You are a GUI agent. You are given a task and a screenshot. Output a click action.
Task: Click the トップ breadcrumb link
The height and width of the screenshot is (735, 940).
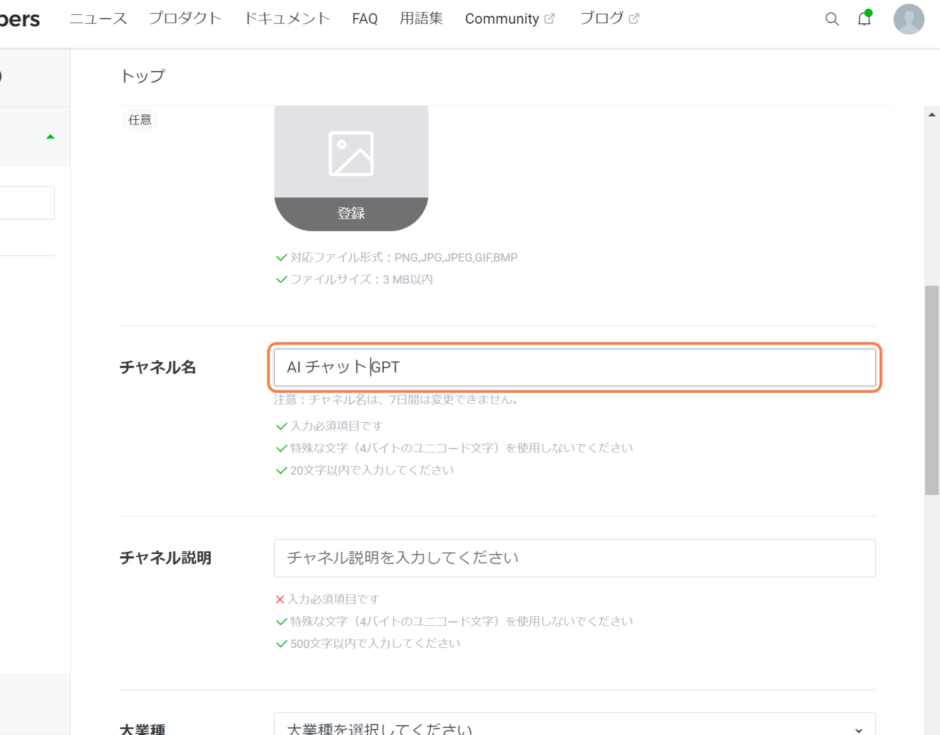click(140, 75)
